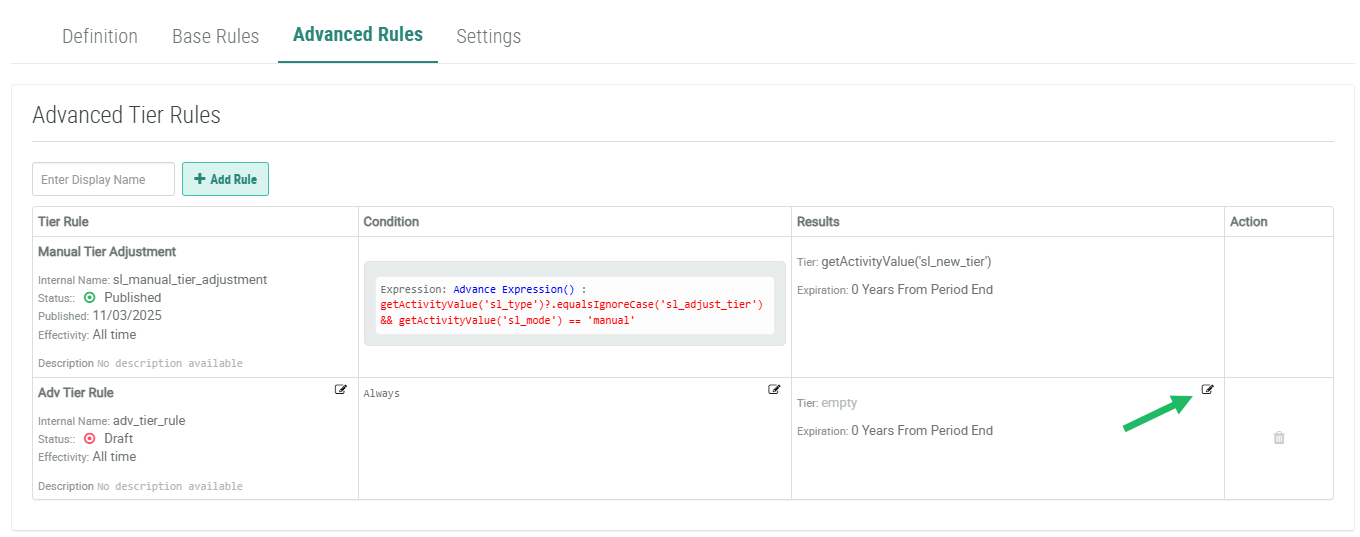Switch to the Base Rules tab

[x=215, y=37]
